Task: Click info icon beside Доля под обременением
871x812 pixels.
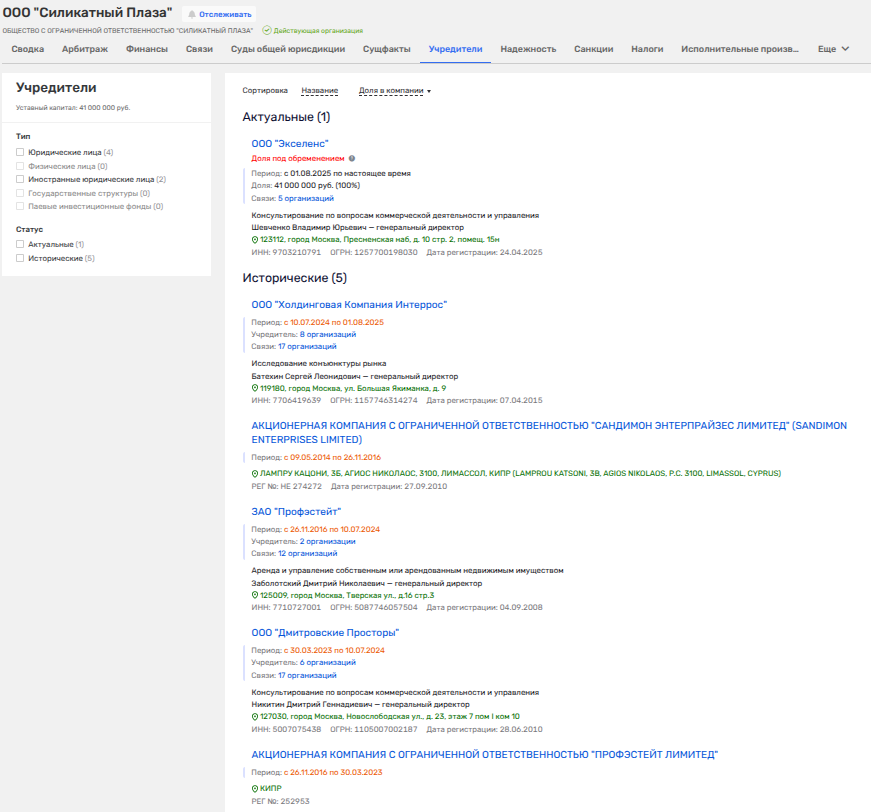Action: 352,158
